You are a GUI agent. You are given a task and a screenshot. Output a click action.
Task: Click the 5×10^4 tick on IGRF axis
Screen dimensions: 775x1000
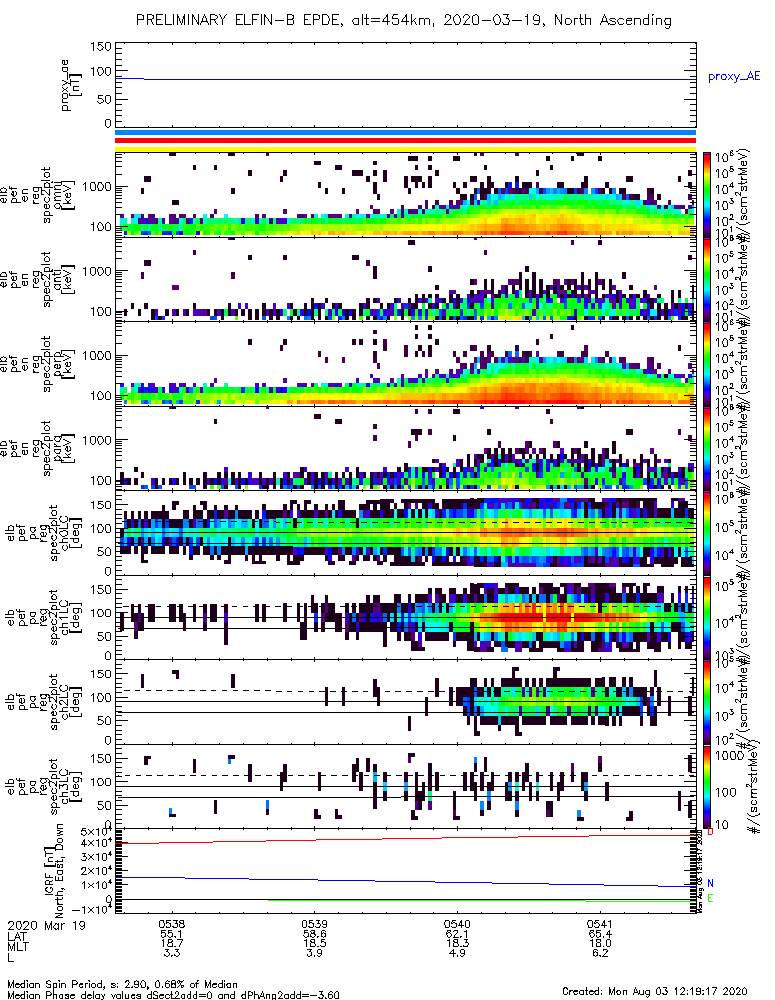[x=94, y=832]
